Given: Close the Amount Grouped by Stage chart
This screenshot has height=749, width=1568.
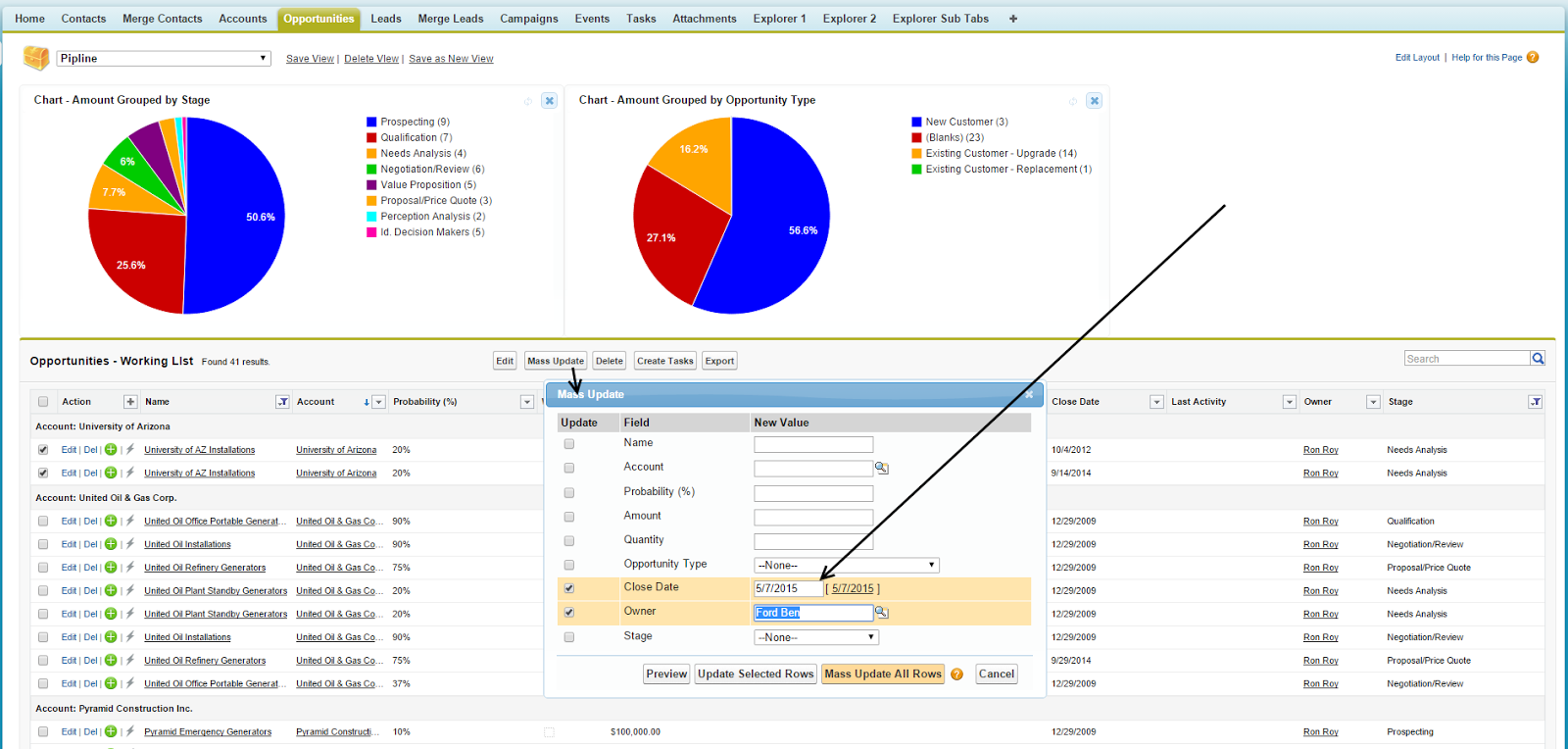Looking at the screenshot, I should (550, 101).
